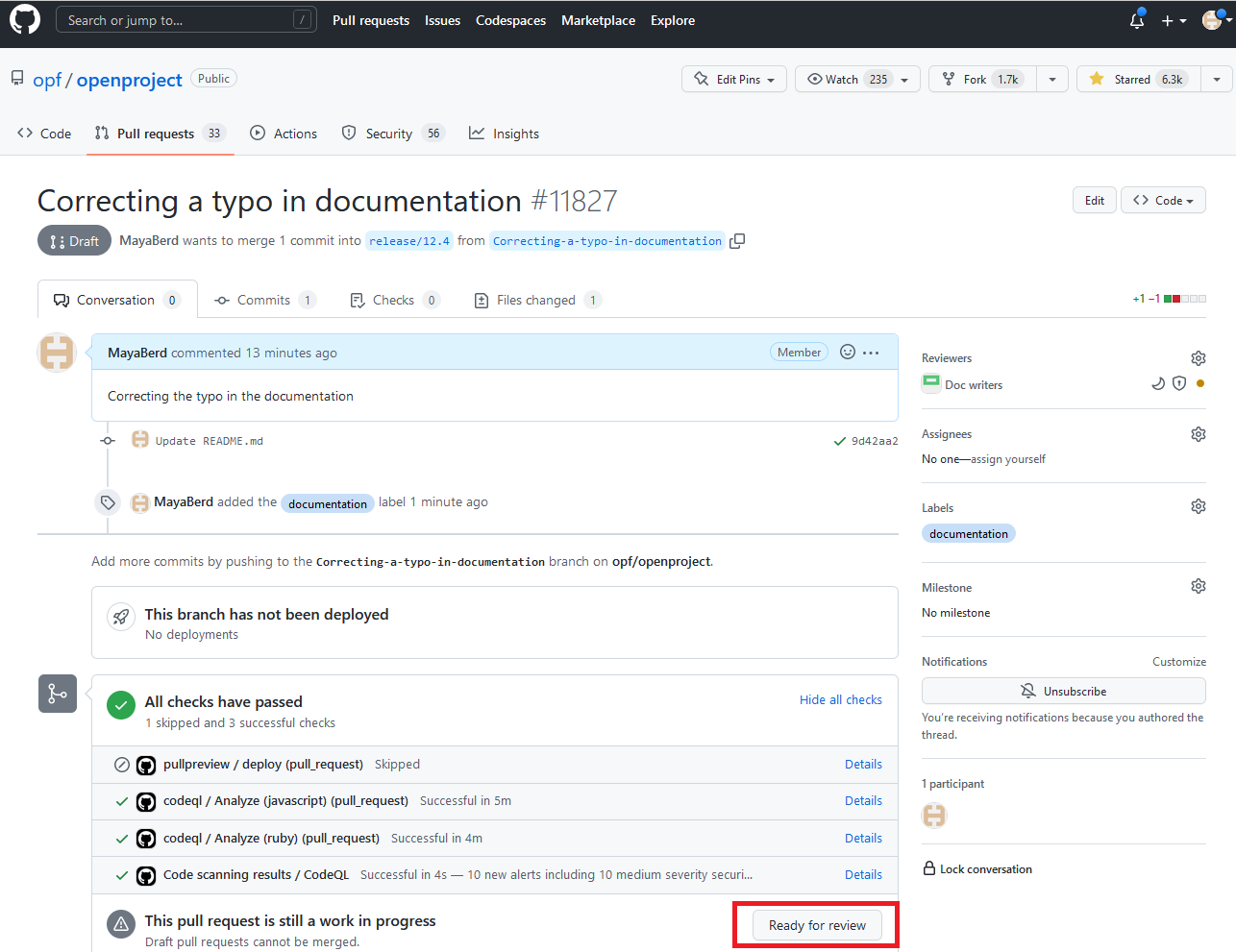
Task: Open comment's three-dot options menu
Action: [x=871, y=353]
